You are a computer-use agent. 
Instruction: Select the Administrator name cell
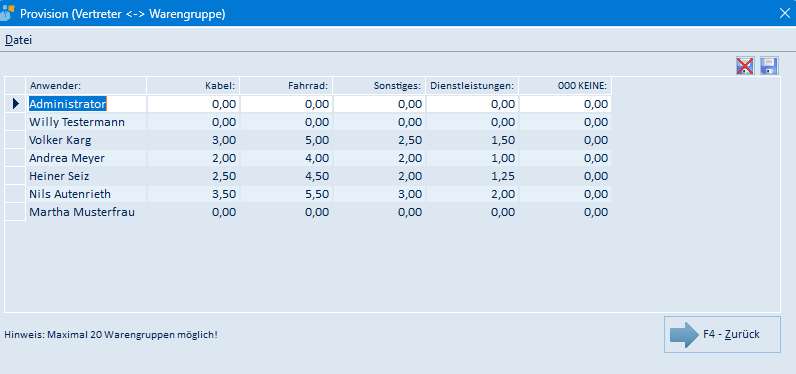86,104
